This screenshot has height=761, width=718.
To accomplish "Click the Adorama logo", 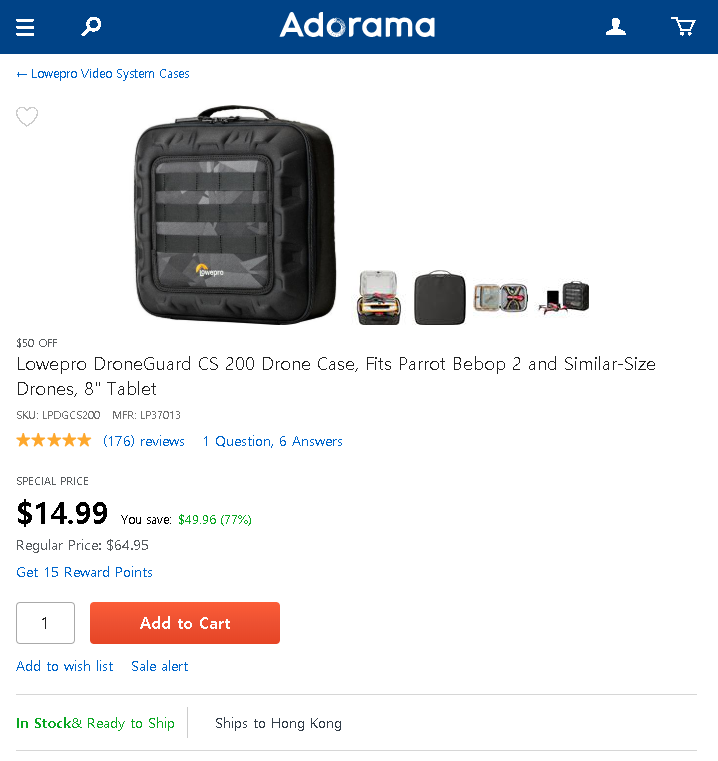I will point(357,25).
